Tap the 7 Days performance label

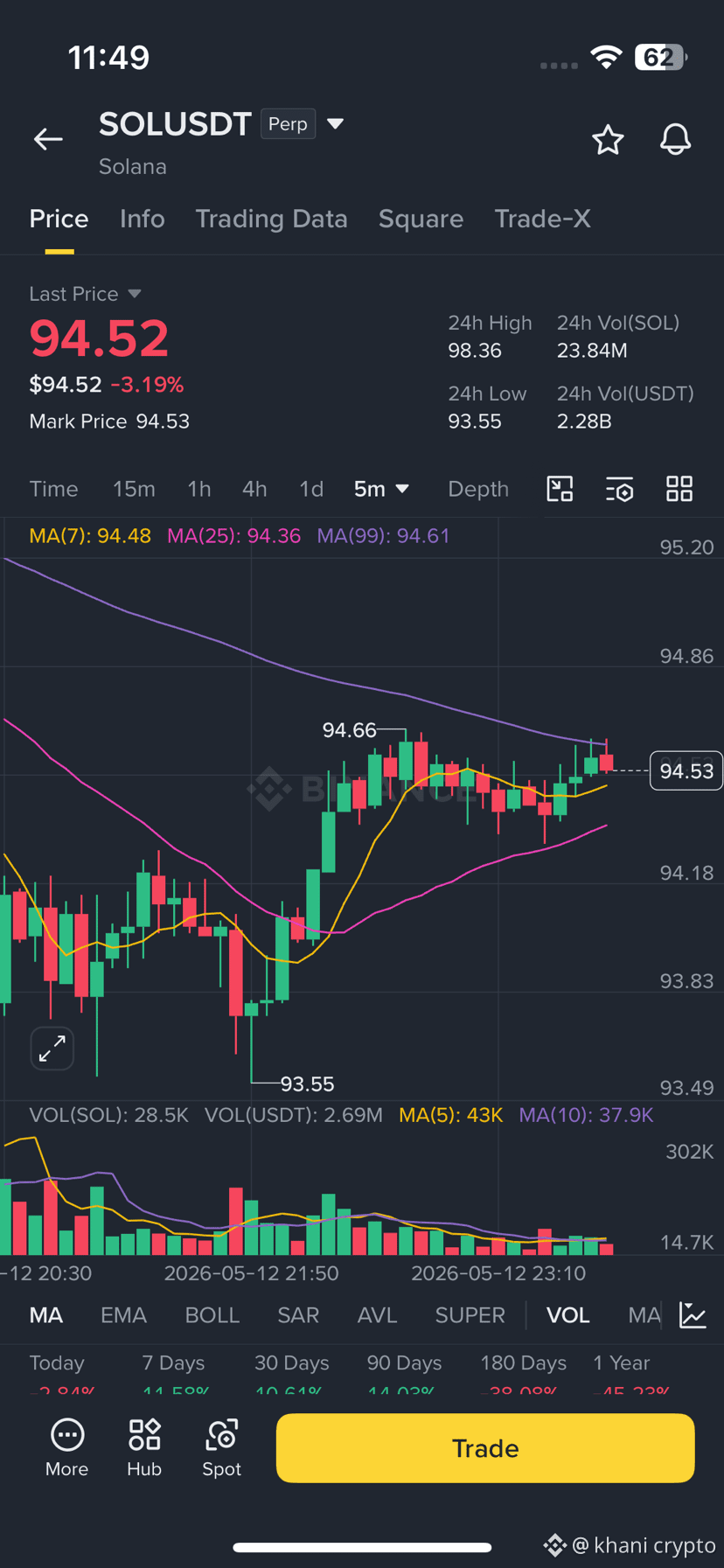[173, 1363]
